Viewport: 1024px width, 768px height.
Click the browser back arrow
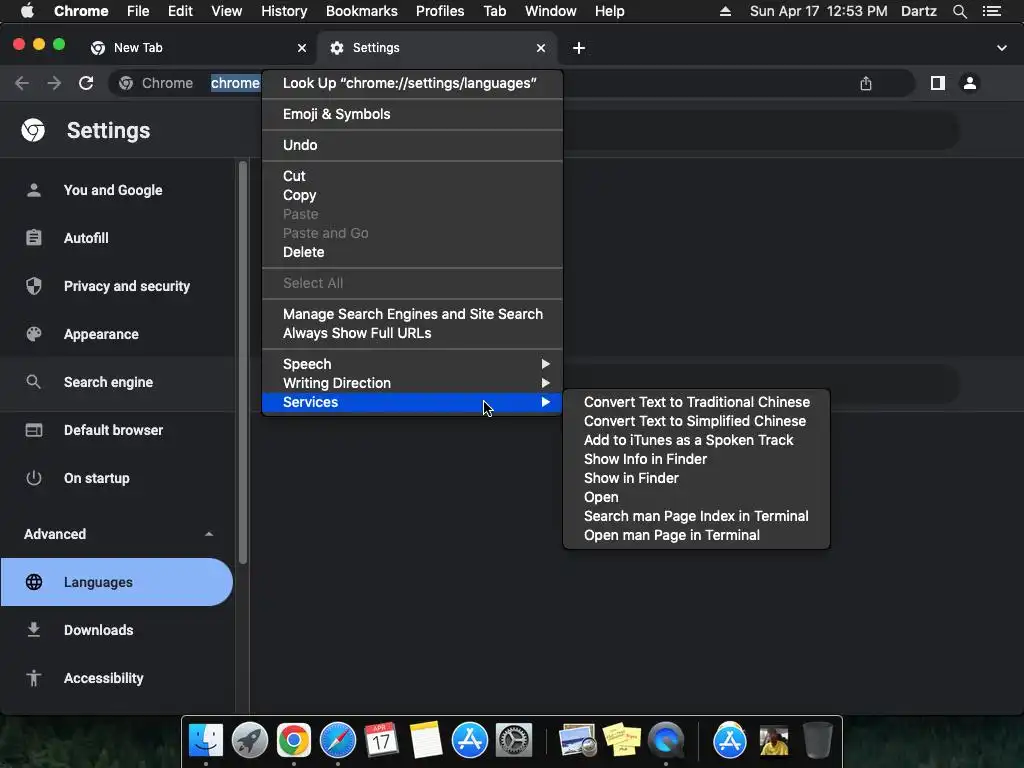tap(22, 83)
